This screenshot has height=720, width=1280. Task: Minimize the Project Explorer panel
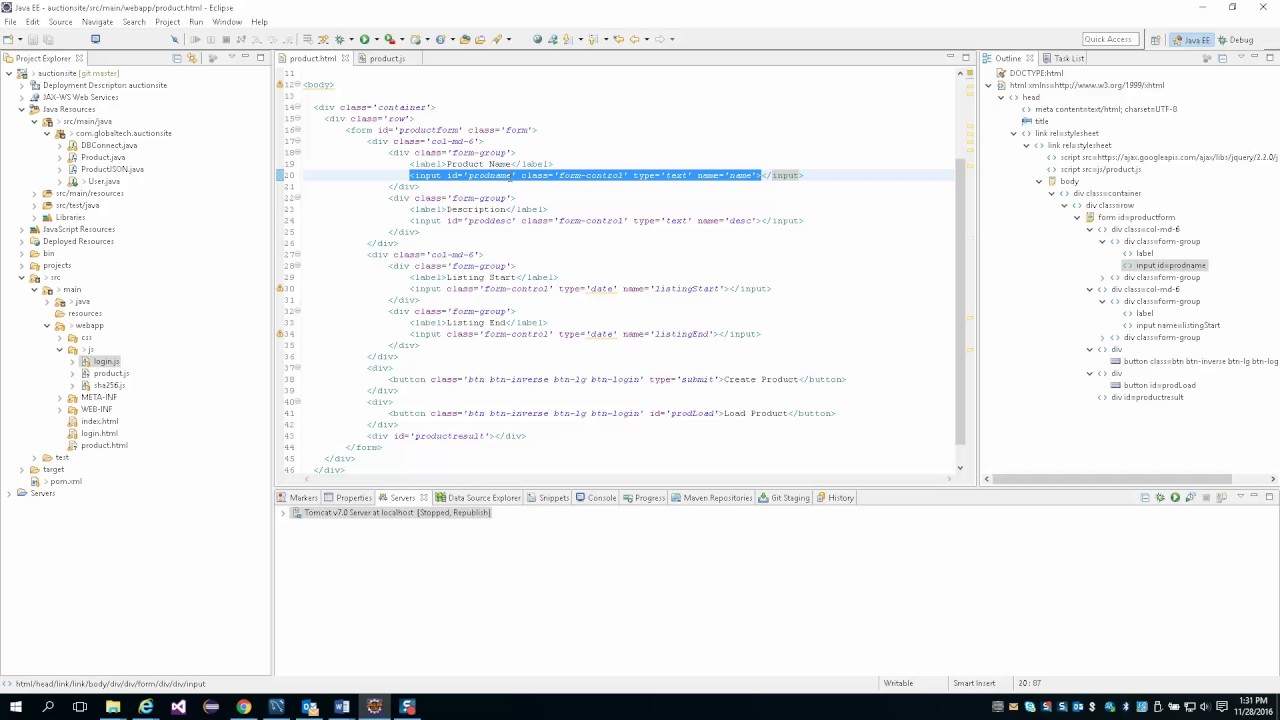click(246, 58)
